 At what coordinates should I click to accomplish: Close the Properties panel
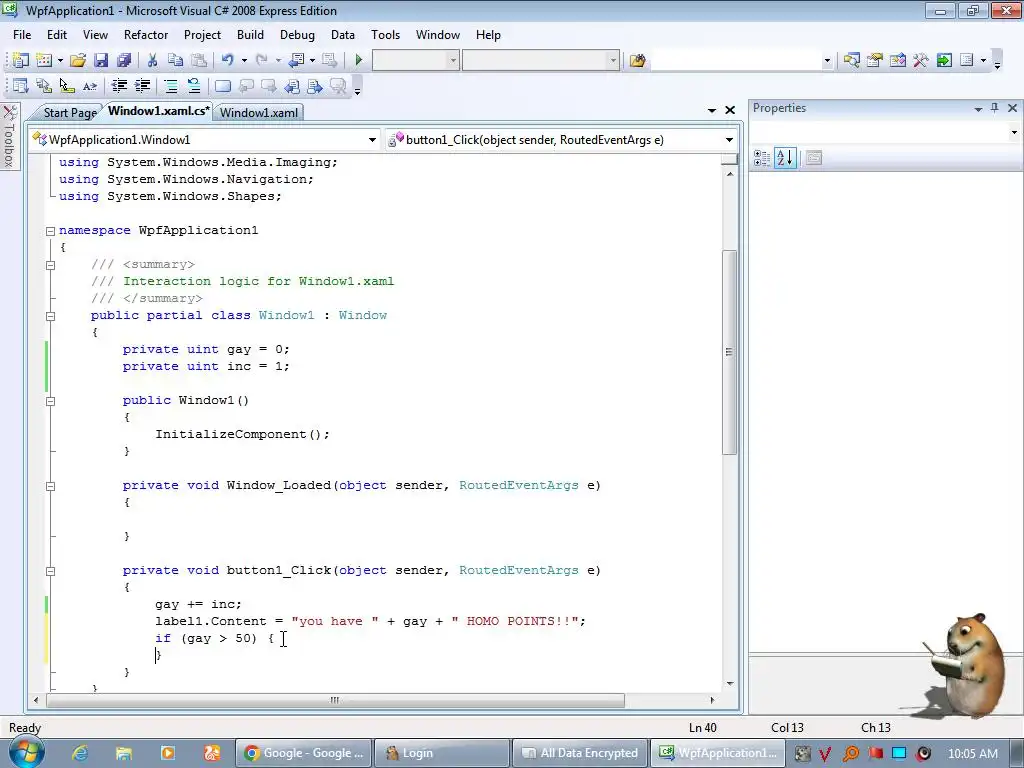point(1012,108)
